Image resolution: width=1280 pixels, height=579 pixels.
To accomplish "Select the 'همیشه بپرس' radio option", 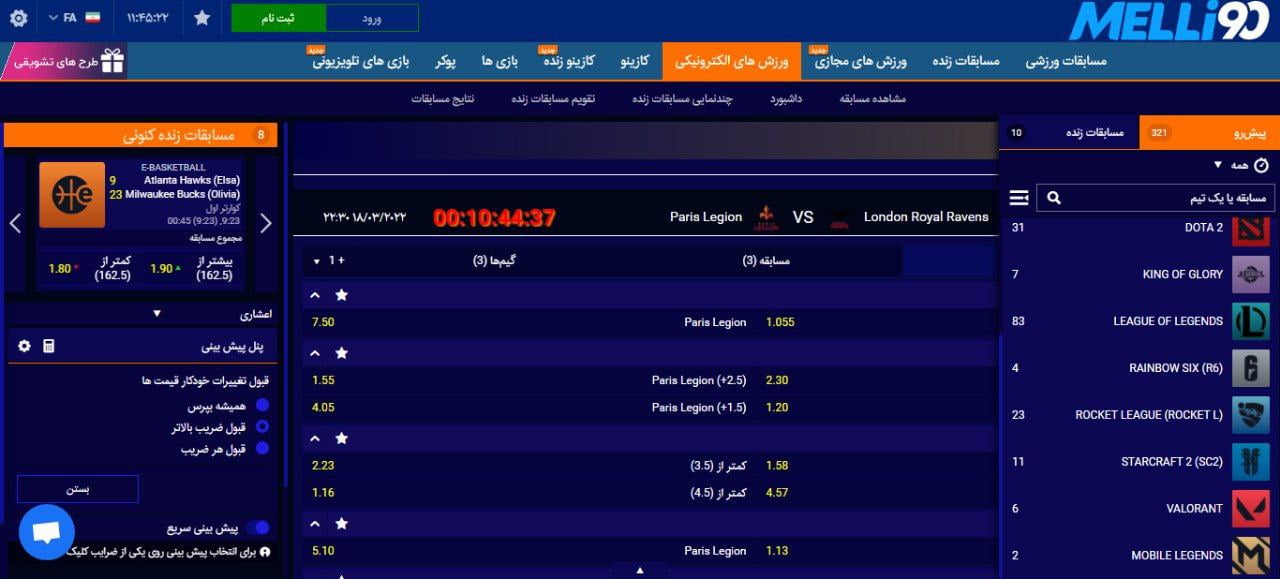I will click(x=262, y=406).
